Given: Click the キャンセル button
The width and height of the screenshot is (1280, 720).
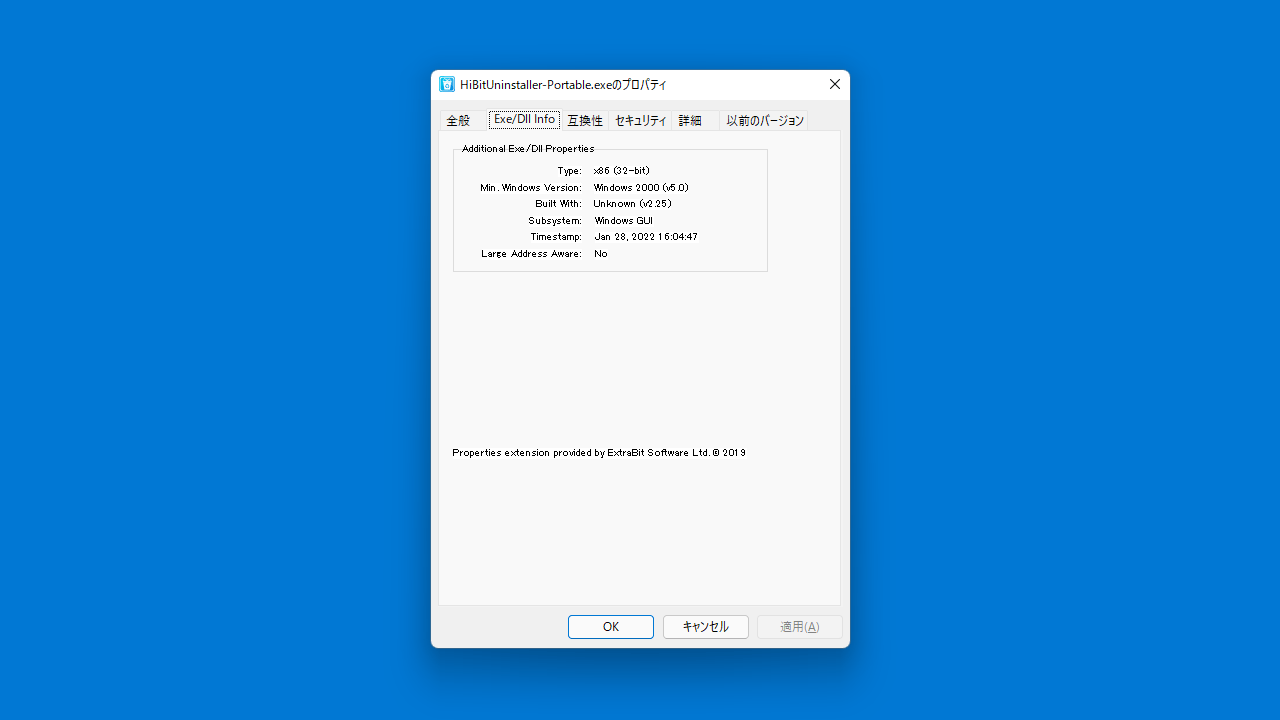Looking at the screenshot, I should pos(706,627).
